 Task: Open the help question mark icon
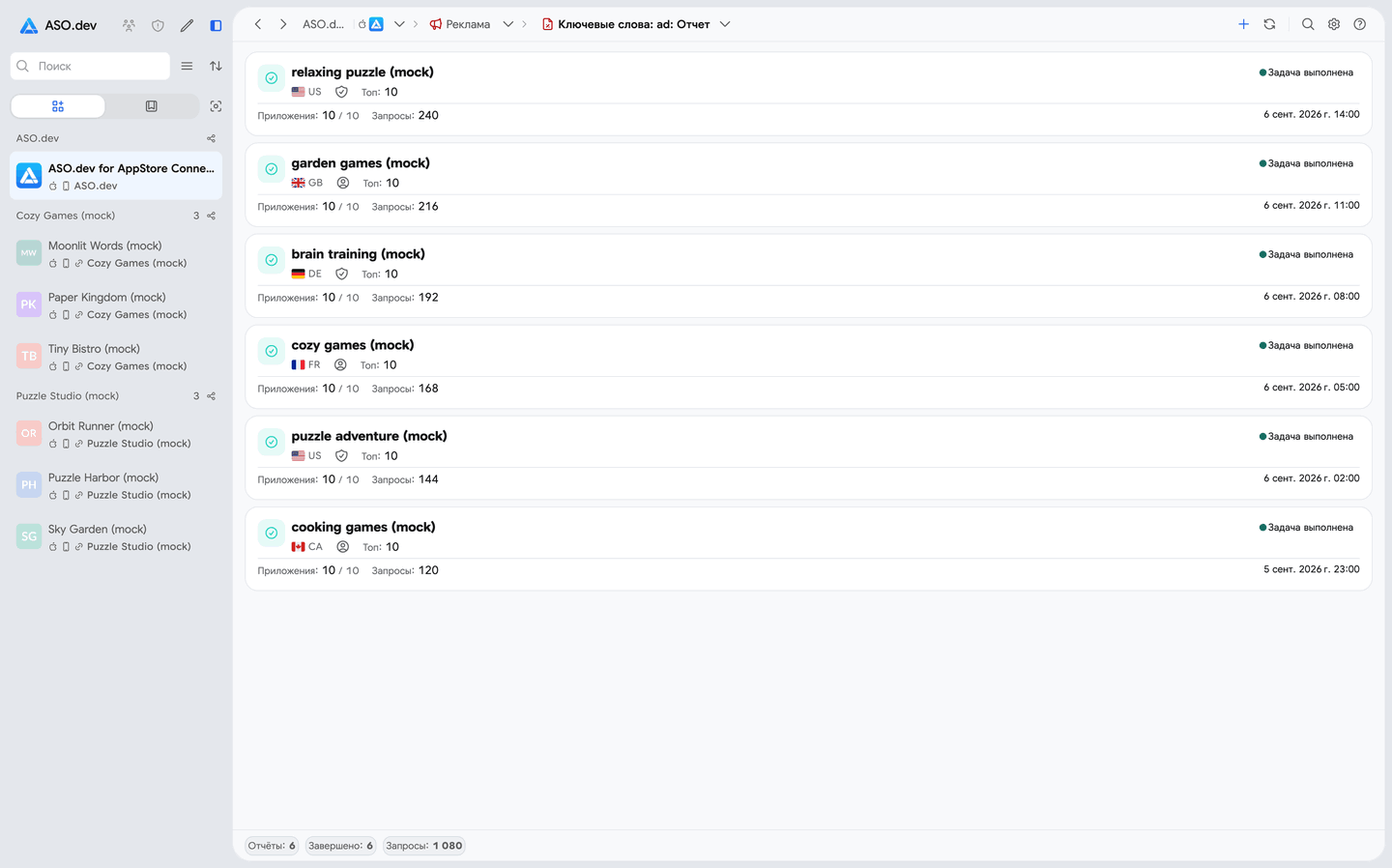point(1360,24)
